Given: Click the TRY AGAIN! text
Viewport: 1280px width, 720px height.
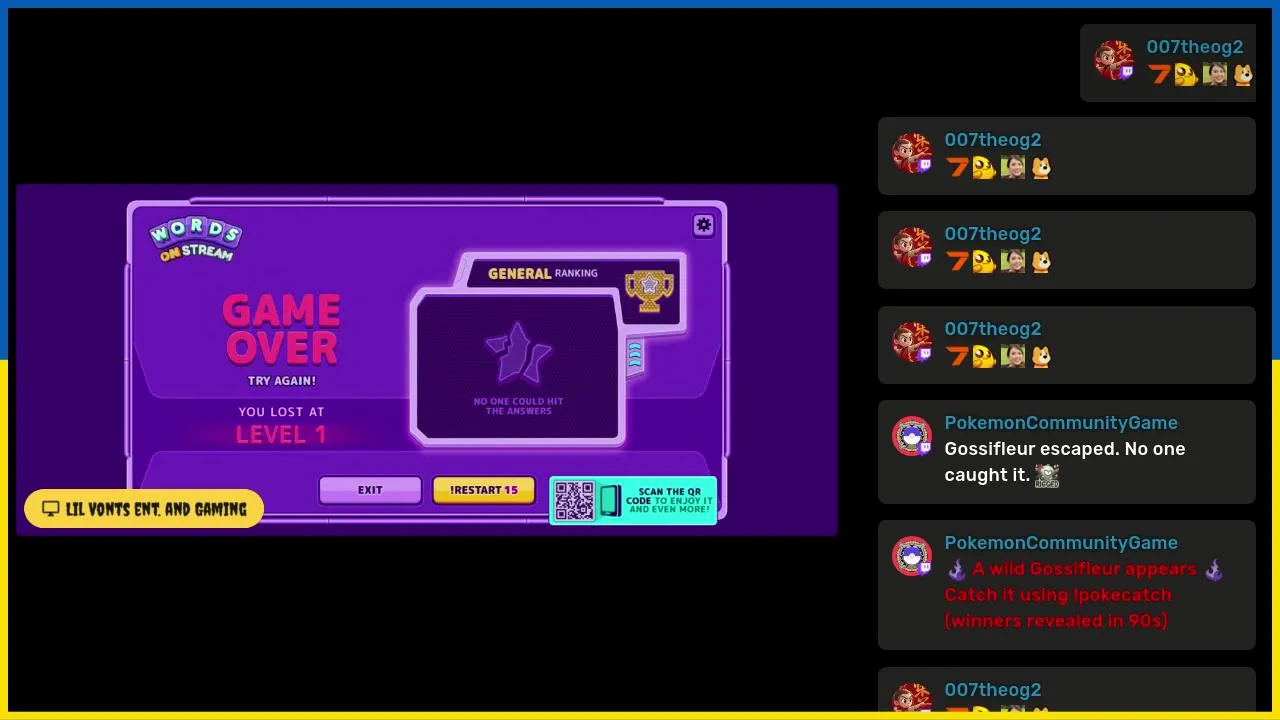Looking at the screenshot, I should [282, 381].
